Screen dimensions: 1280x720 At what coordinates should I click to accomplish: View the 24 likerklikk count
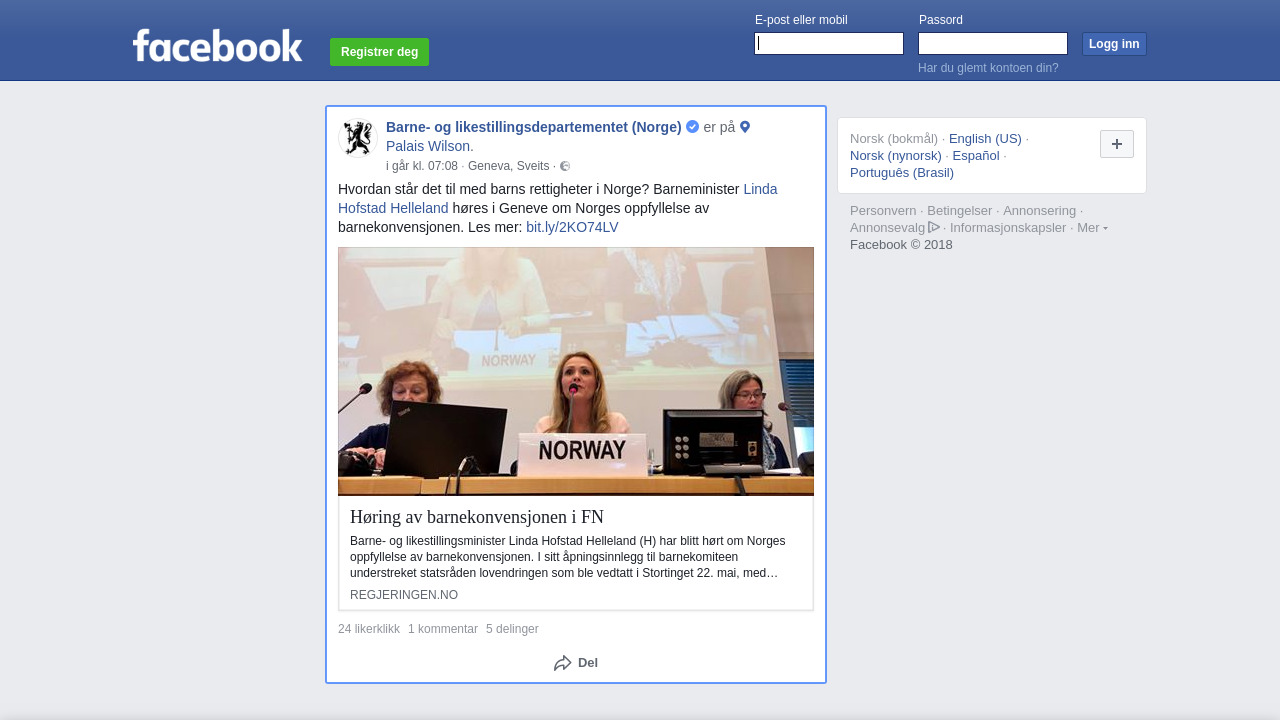click(x=369, y=629)
